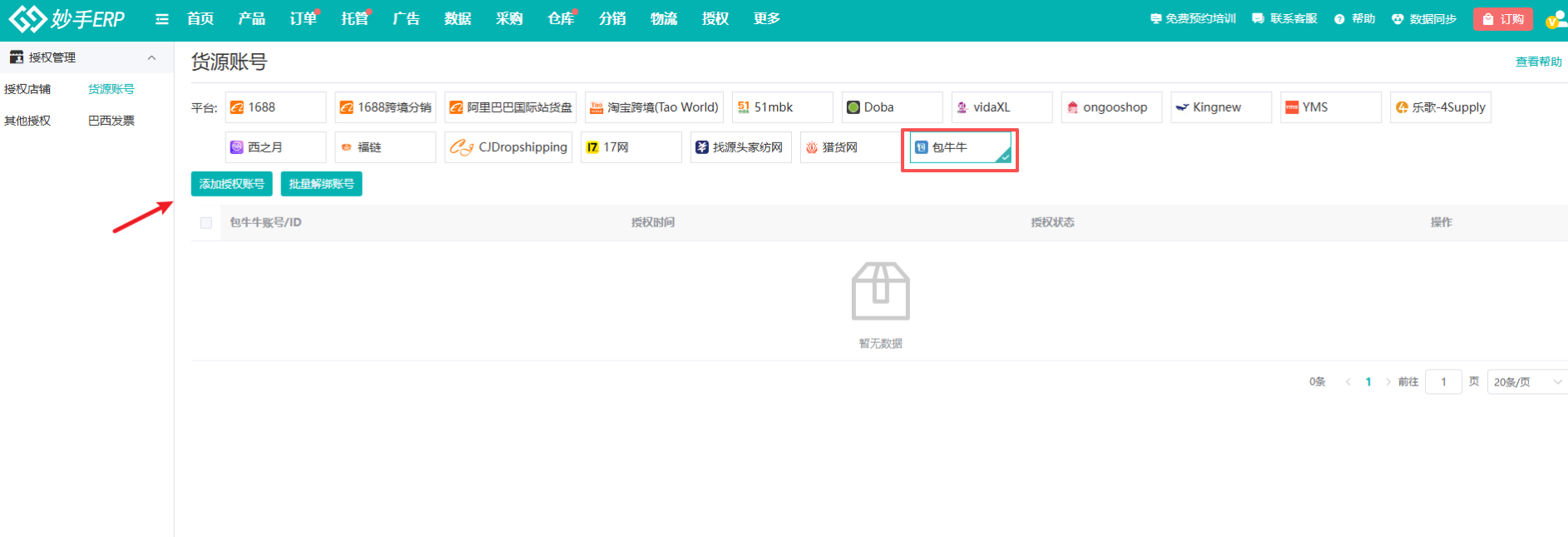This screenshot has width=1568, height=537.
Task: Click the 批量解绑账号 button
Action: 322,184
